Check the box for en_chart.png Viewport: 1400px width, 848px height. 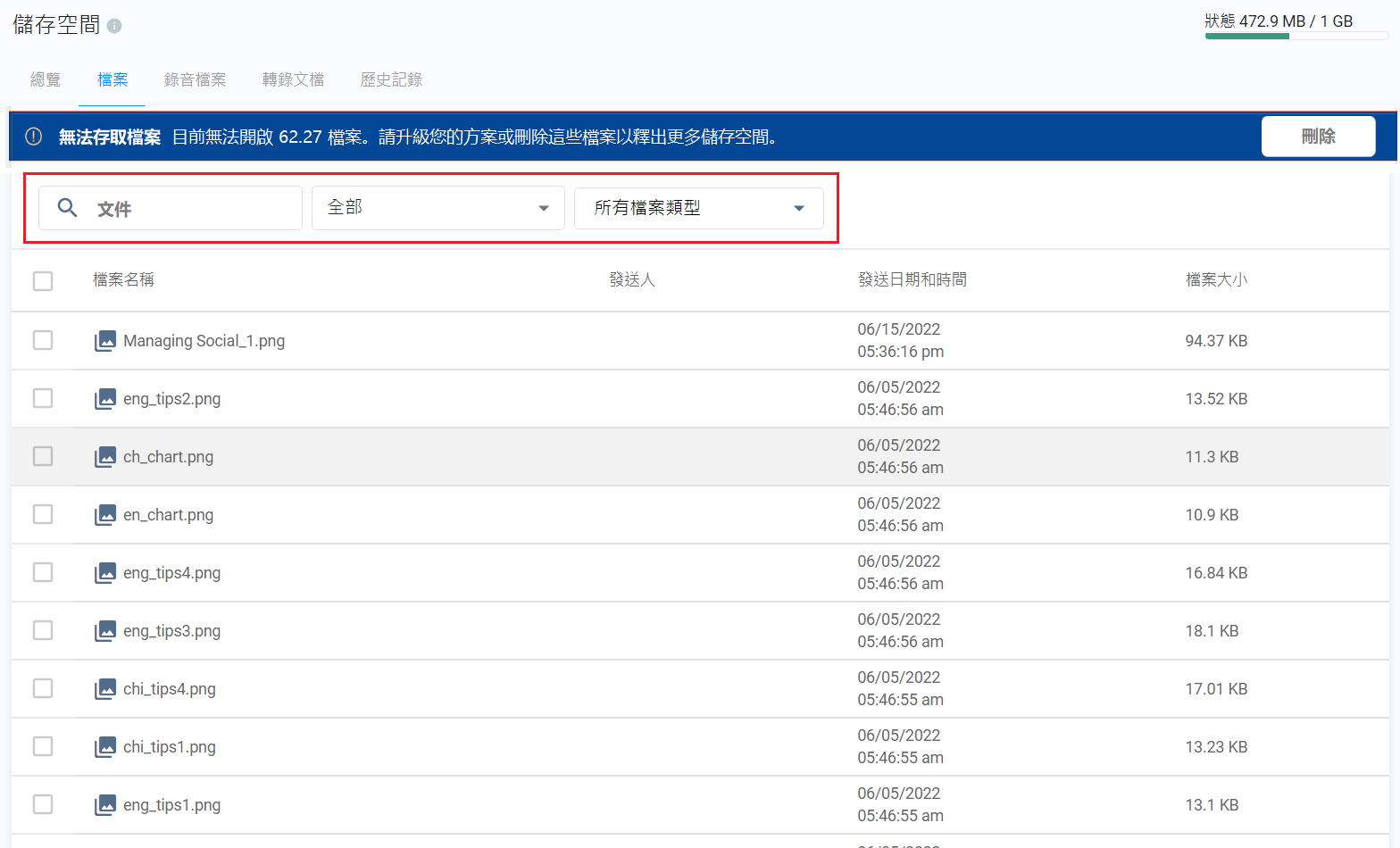[43, 514]
